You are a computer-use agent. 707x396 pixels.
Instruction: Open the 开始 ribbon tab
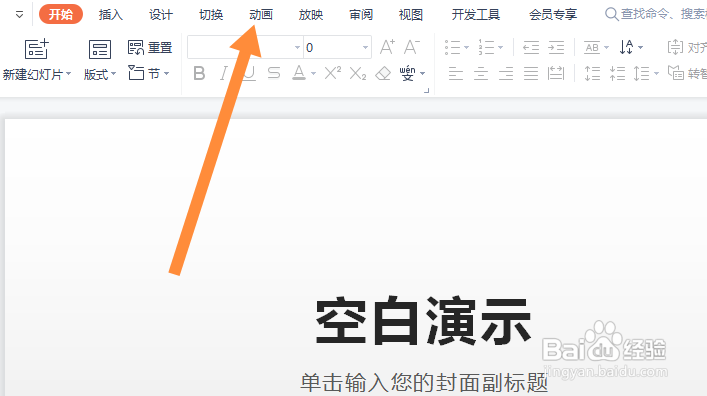point(61,14)
